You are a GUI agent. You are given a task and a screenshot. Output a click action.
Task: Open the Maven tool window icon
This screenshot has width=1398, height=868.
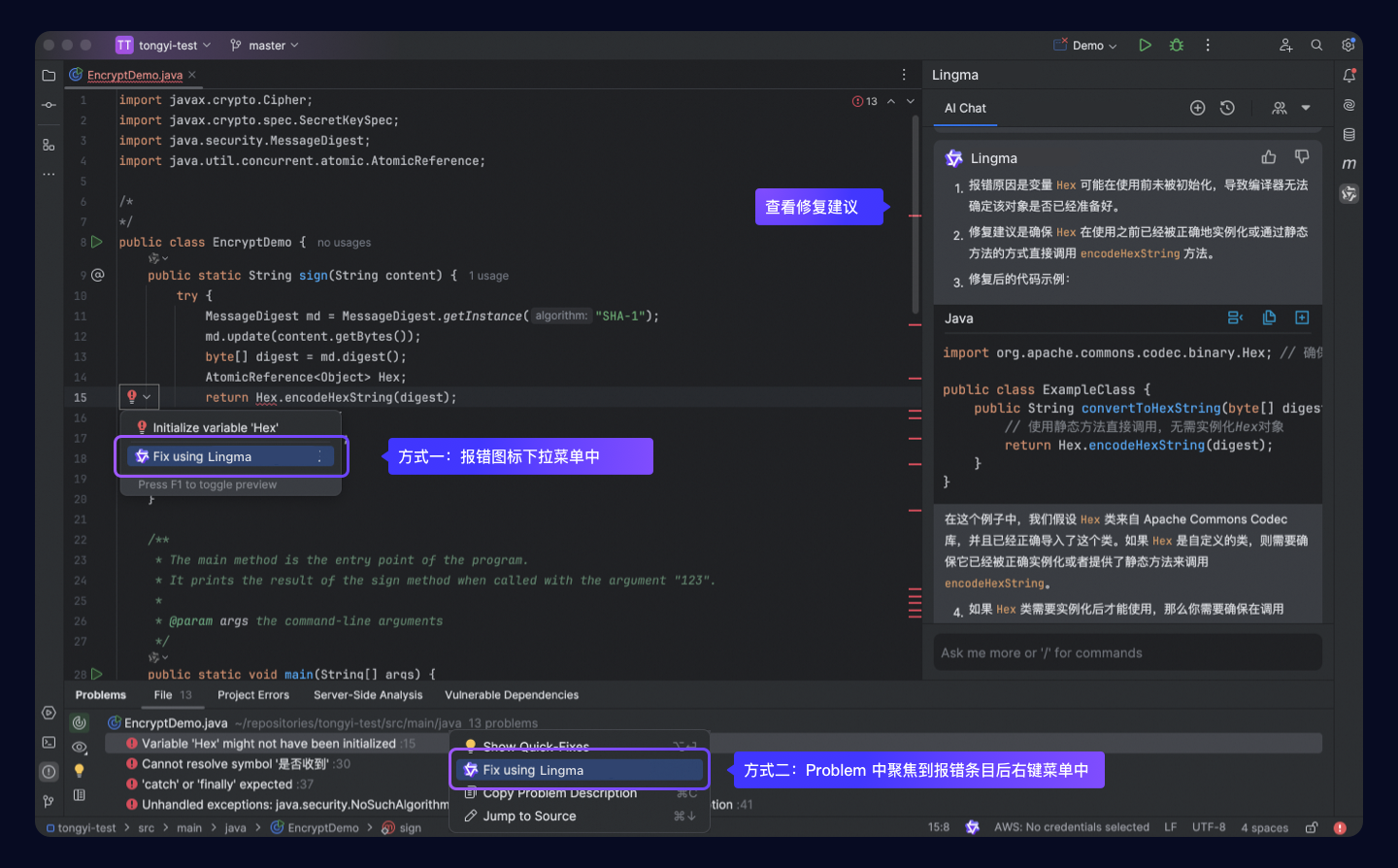coord(1349,164)
